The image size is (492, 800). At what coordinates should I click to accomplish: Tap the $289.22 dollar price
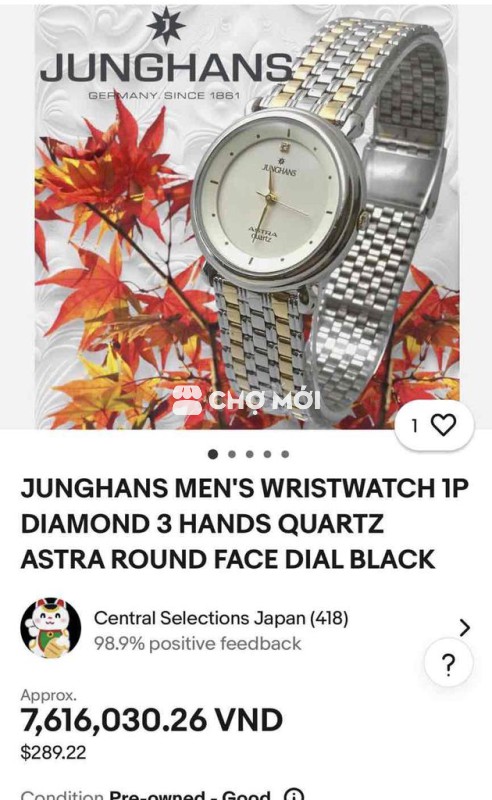(x=53, y=752)
